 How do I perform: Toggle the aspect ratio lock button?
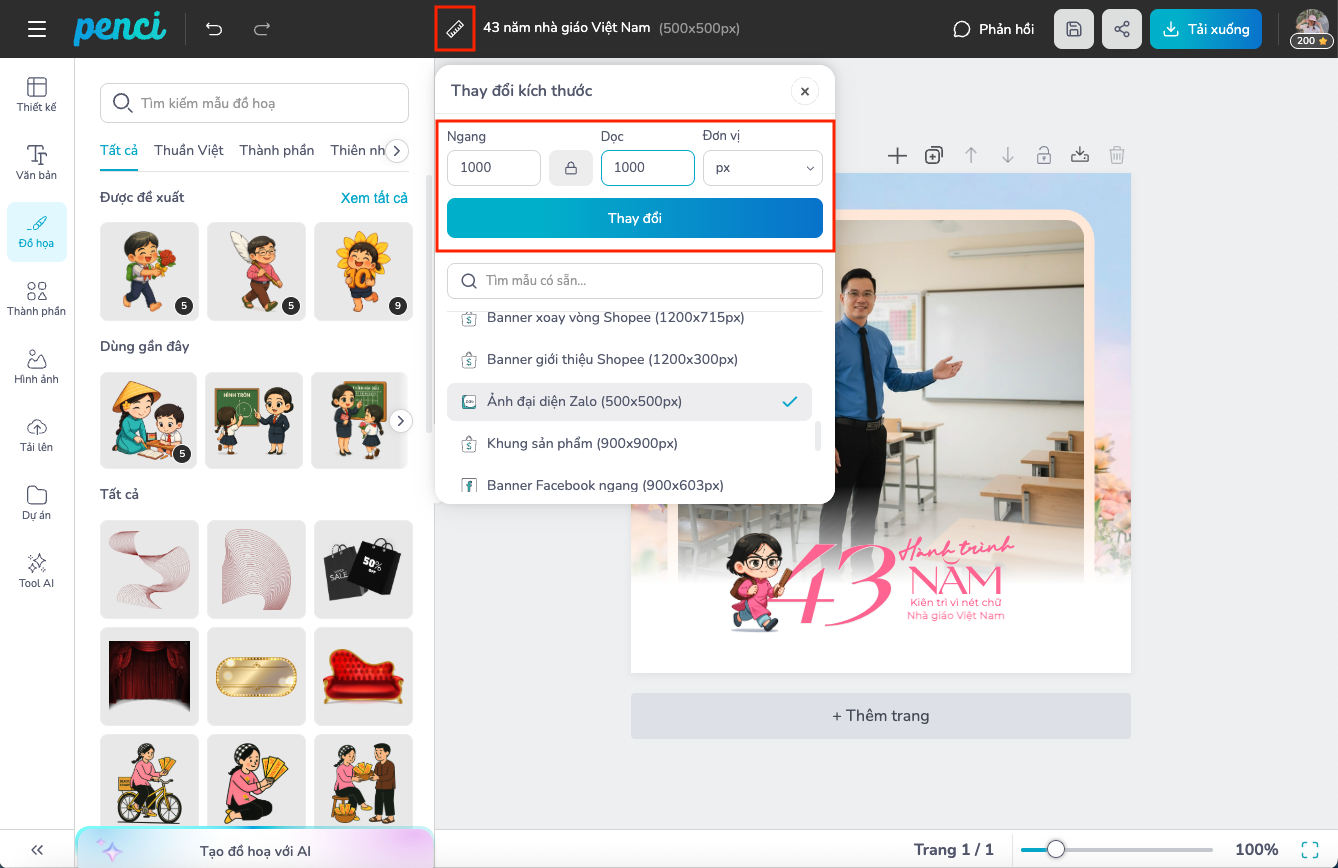tap(571, 168)
